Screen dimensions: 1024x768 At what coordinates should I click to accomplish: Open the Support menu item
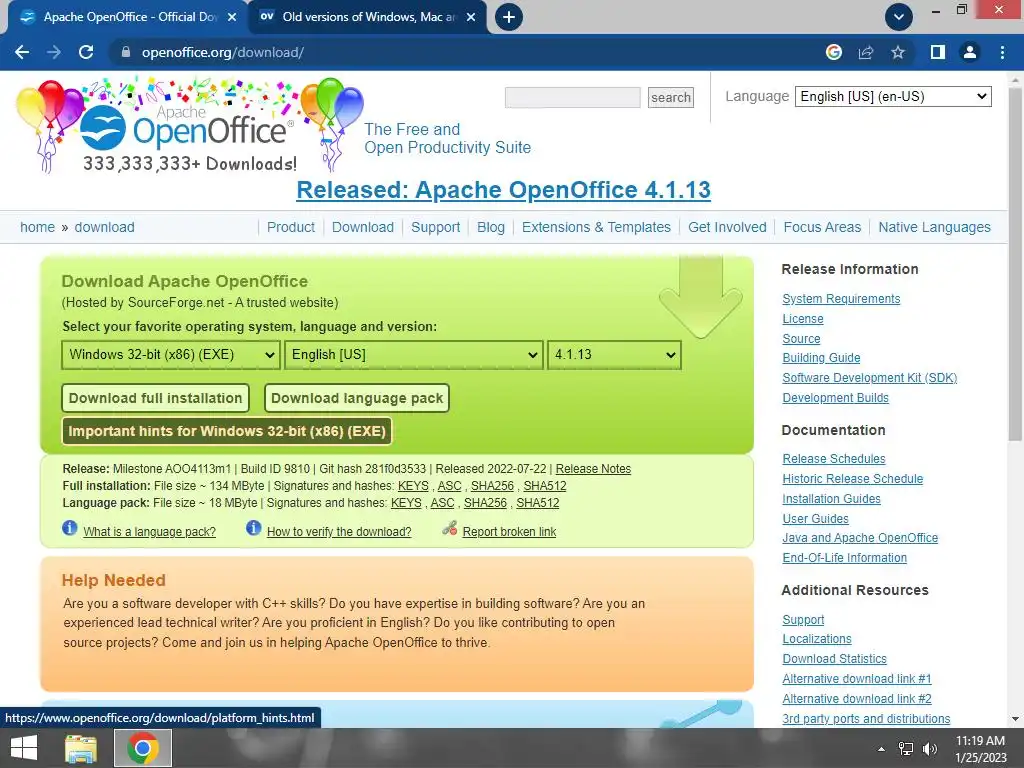tap(436, 227)
